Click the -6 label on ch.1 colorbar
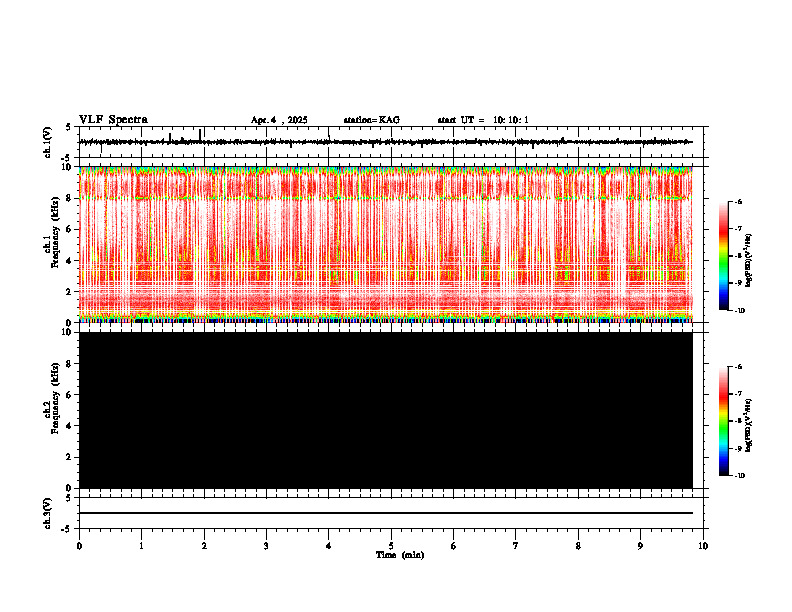The height and width of the screenshot is (612, 792). tap(738, 201)
